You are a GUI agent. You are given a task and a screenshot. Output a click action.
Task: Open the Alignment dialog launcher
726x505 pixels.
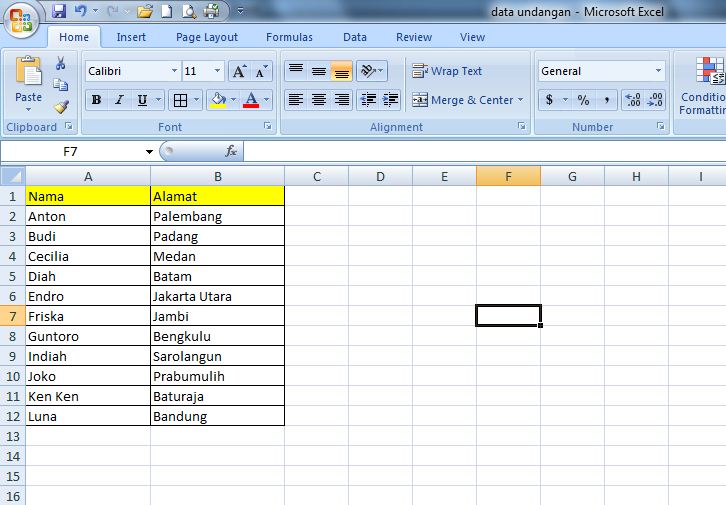(522, 126)
